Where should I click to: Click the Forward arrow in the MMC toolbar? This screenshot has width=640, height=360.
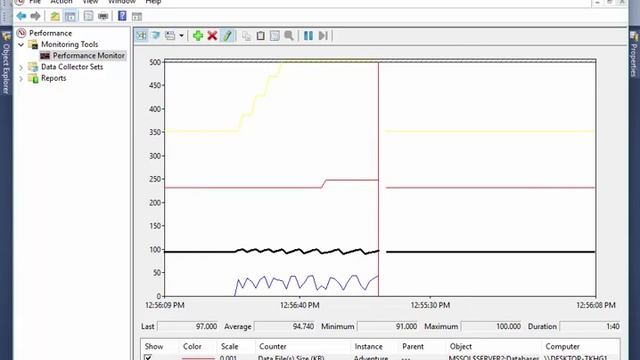36,16
